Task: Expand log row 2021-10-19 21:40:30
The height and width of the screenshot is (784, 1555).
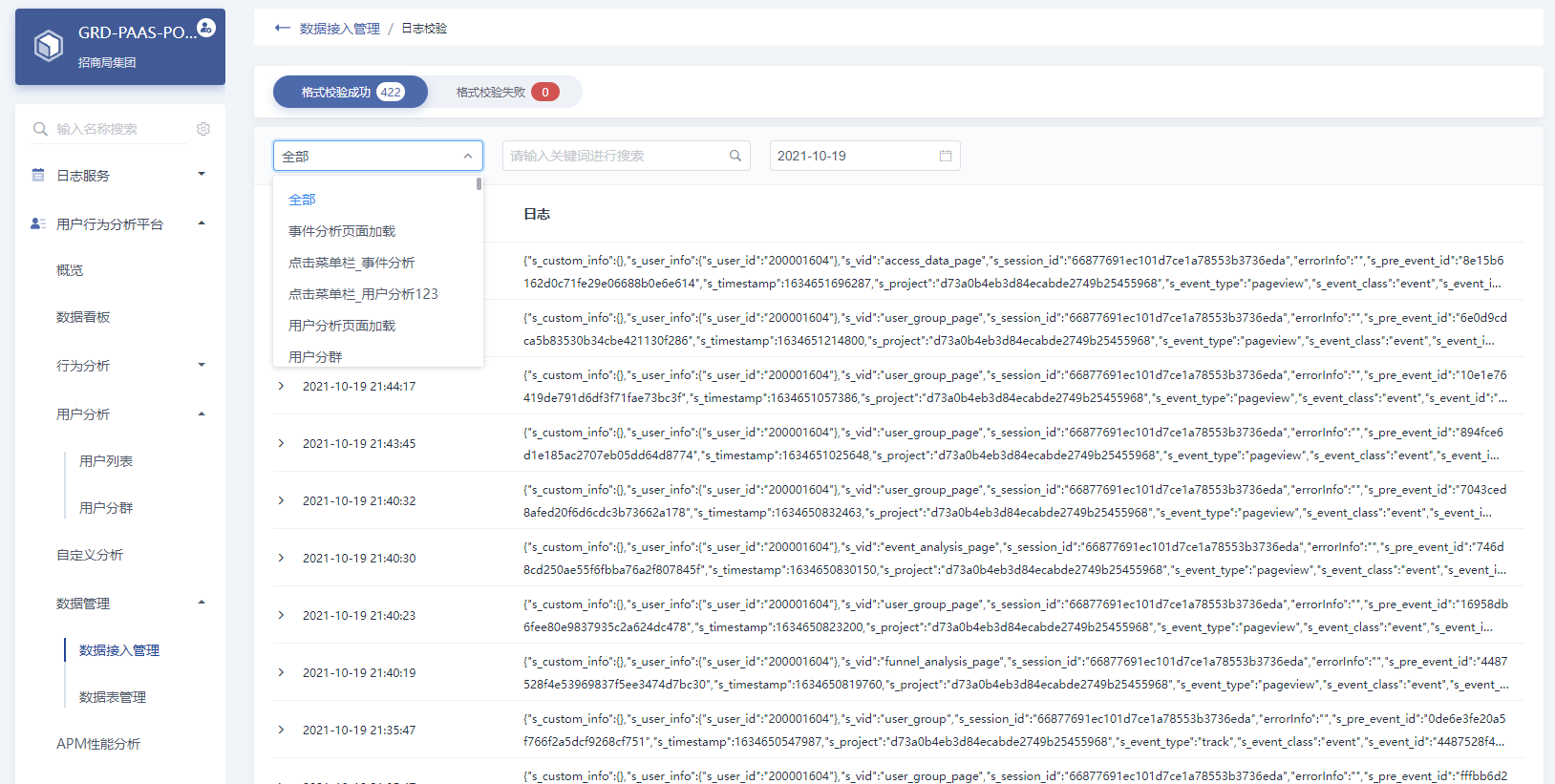Action: pos(281,558)
